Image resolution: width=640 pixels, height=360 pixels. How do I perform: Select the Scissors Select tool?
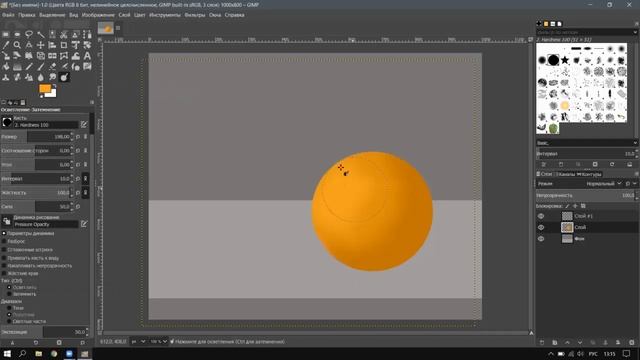coord(64,34)
